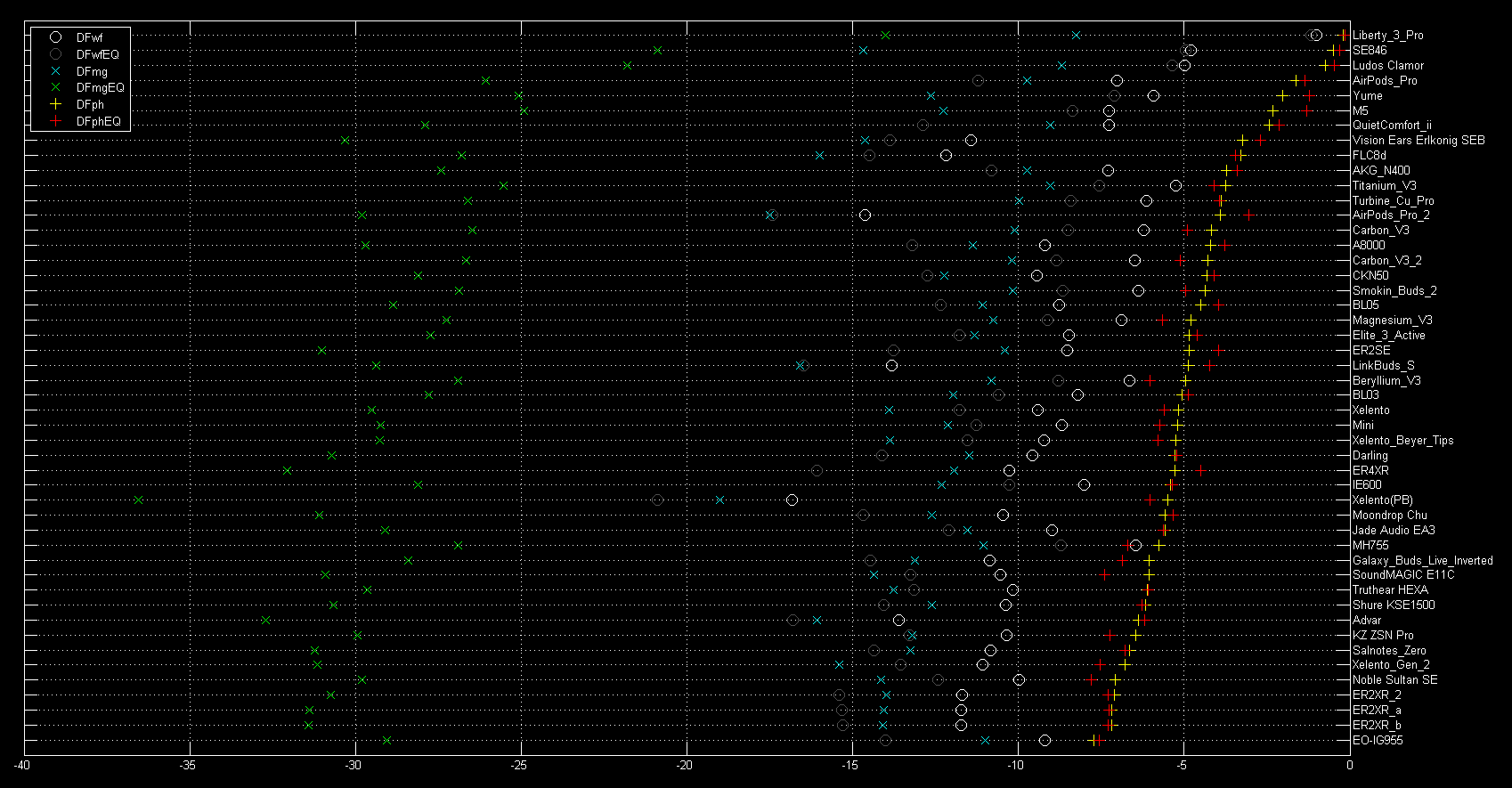Click the white circle marker beside DFwf in legend
The image size is (1512, 788).
[x=55, y=37]
